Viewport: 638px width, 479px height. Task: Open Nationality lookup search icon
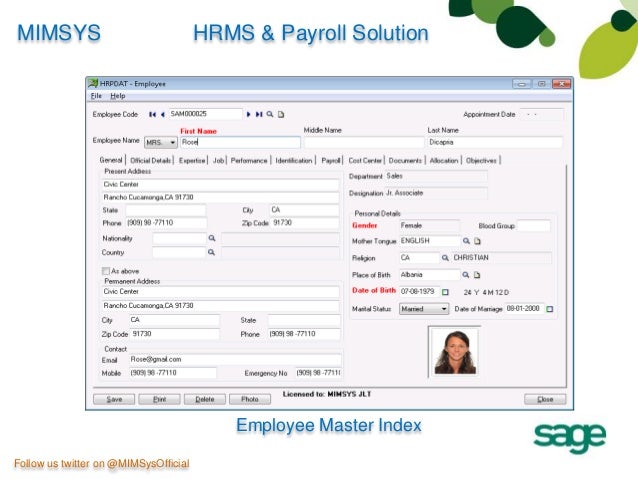pyautogui.click(x=212, y=238)
